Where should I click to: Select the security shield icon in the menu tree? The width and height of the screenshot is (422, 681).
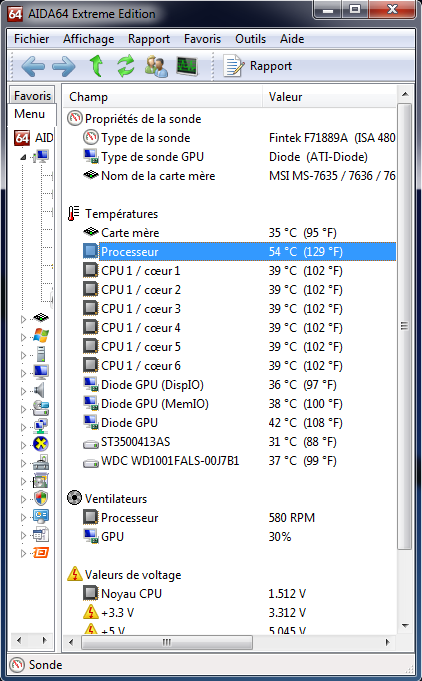(41, 498)
